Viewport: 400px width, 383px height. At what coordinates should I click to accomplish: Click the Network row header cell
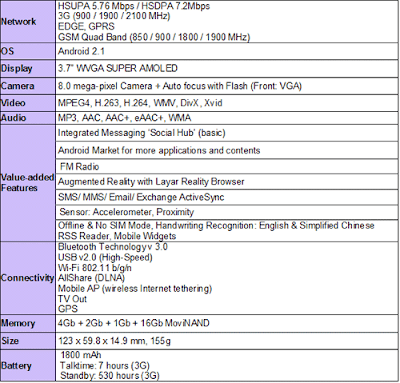[x=28, y=21]
